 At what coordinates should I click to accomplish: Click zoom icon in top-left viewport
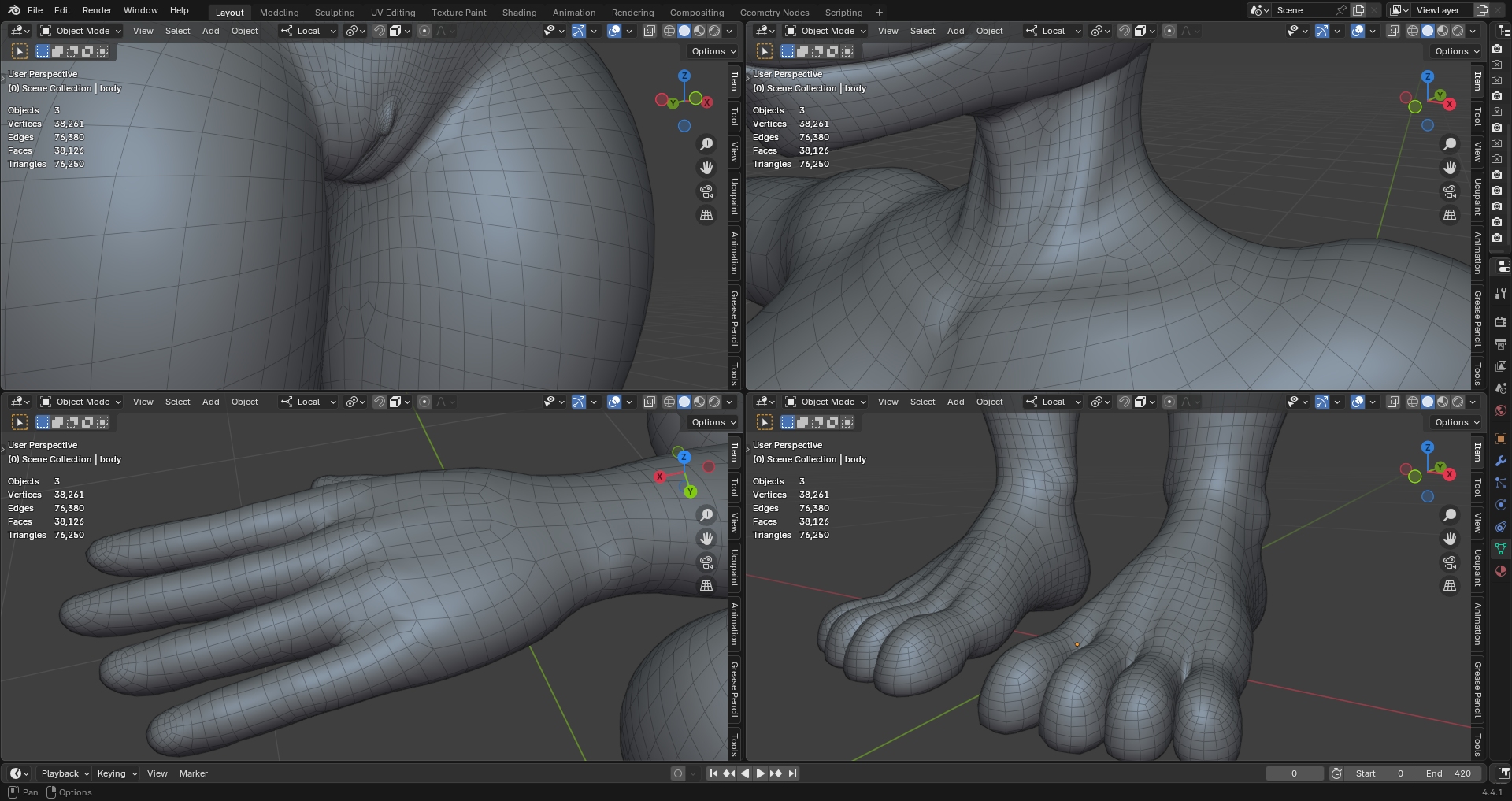(x=706, y=144)
